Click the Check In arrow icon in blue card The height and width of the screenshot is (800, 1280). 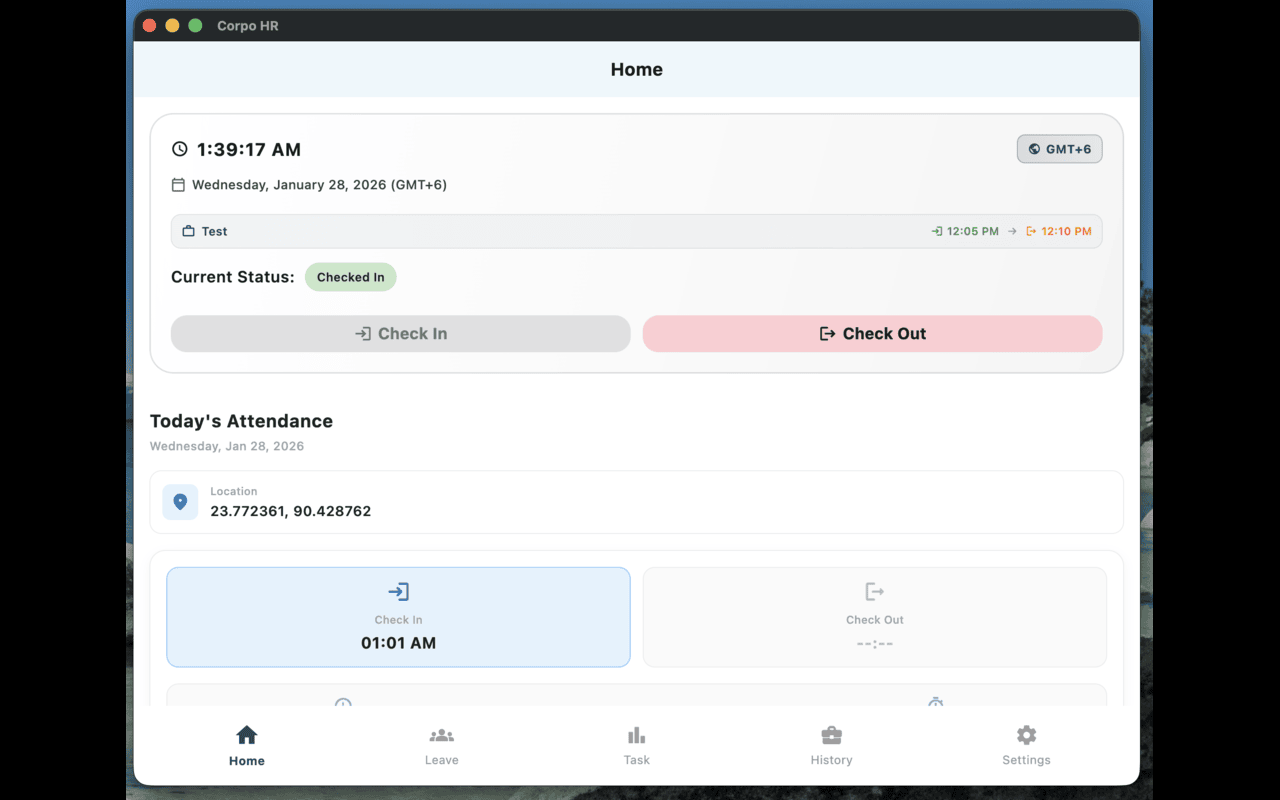(x=398, y=591)
